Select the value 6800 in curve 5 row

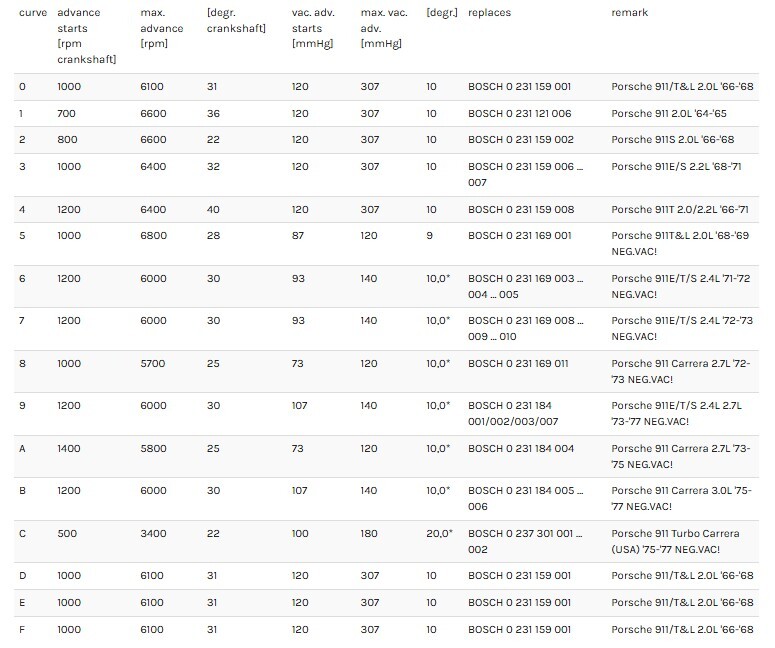click(153, 236)
